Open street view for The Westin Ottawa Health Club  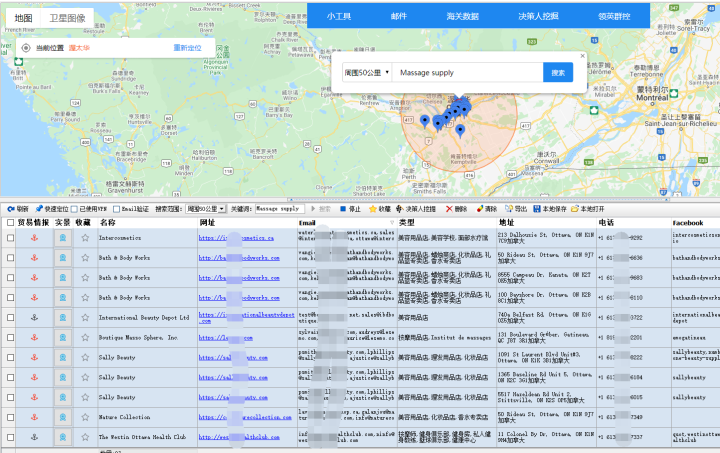63,437
